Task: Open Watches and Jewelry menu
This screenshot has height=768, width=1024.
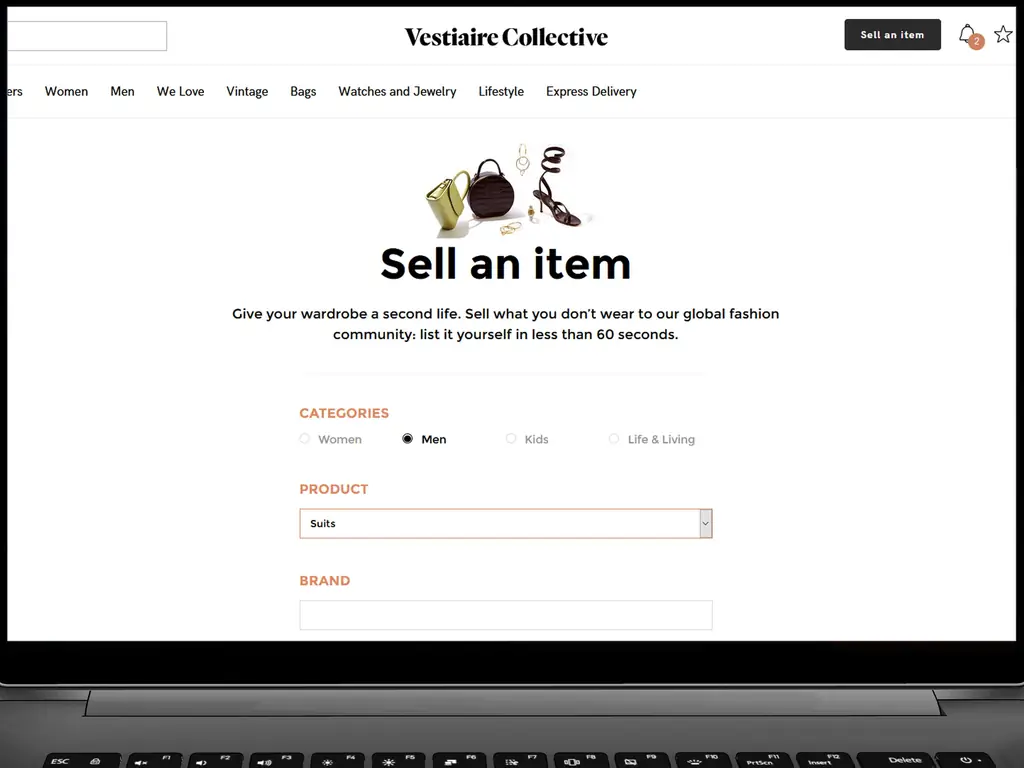Action: pos(397,91)
